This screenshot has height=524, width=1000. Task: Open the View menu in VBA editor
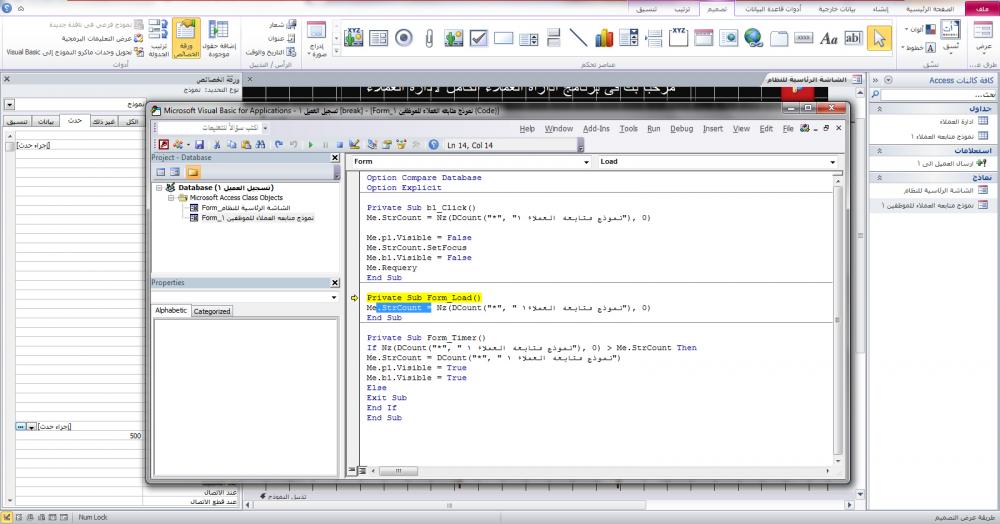click(x=741, y=129)
